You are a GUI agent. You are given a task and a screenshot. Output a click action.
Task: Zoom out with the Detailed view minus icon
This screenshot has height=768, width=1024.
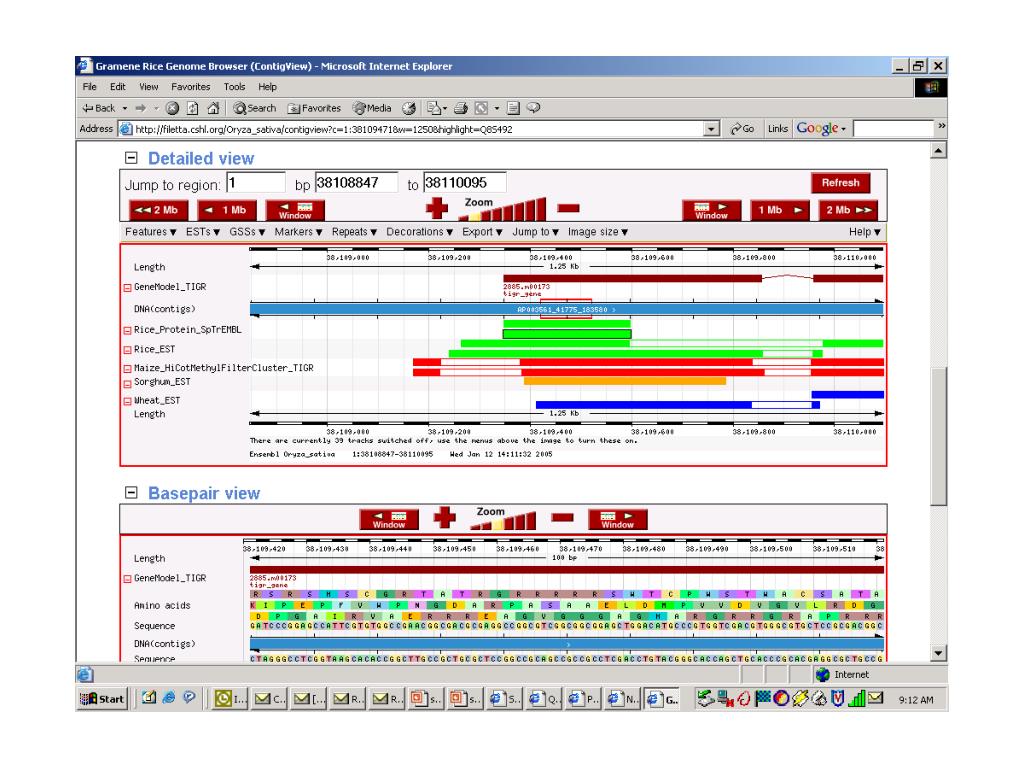[x=568, y=208]
